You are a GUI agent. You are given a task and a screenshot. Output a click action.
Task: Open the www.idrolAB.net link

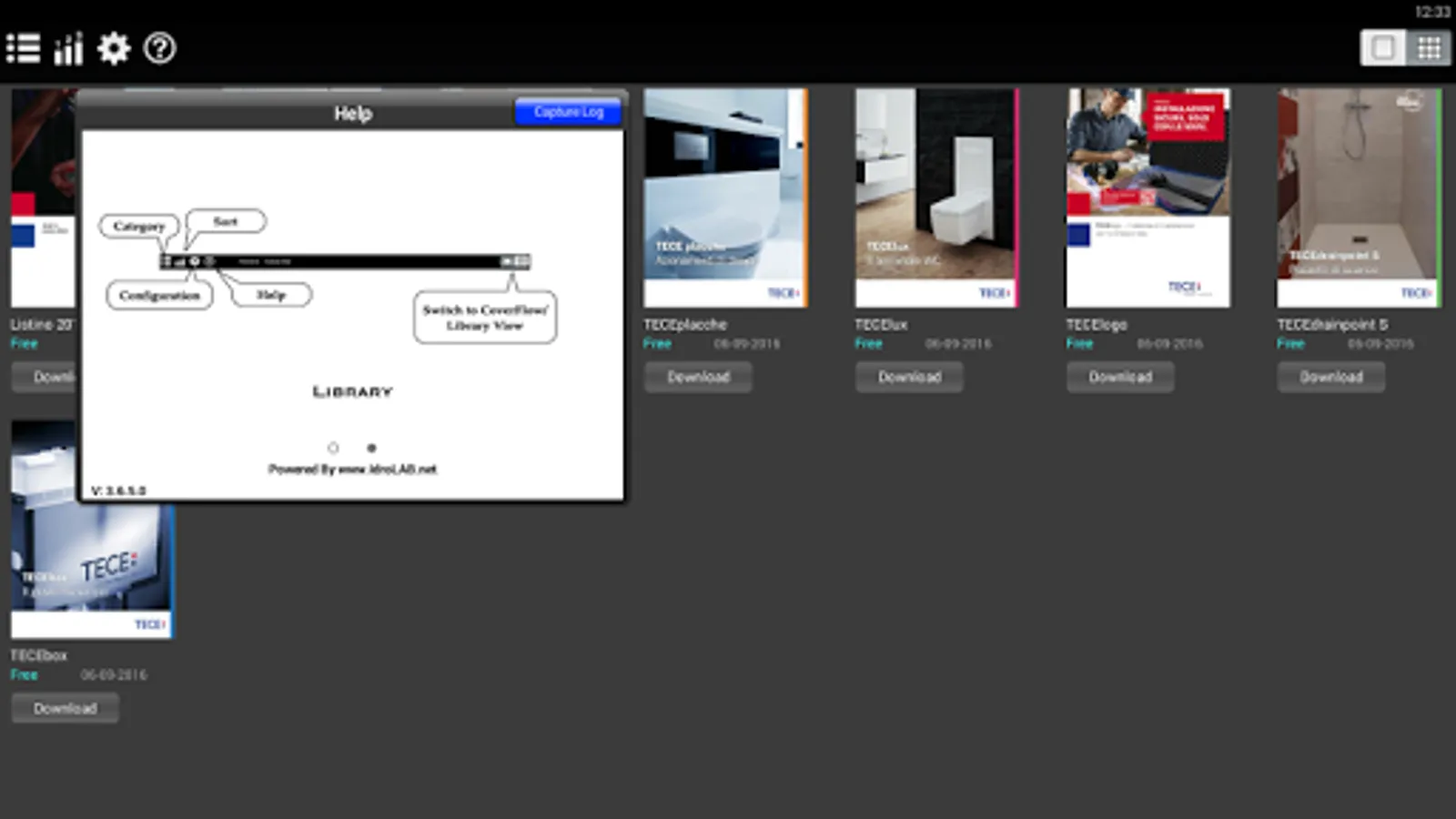click(x=388, y=470)
